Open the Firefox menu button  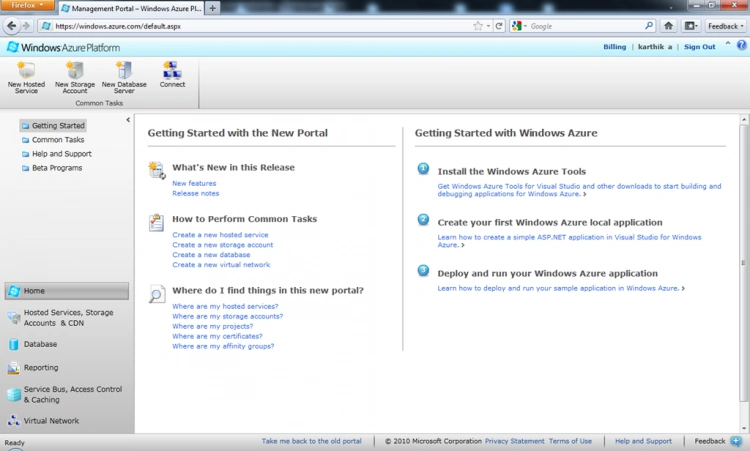28,5
